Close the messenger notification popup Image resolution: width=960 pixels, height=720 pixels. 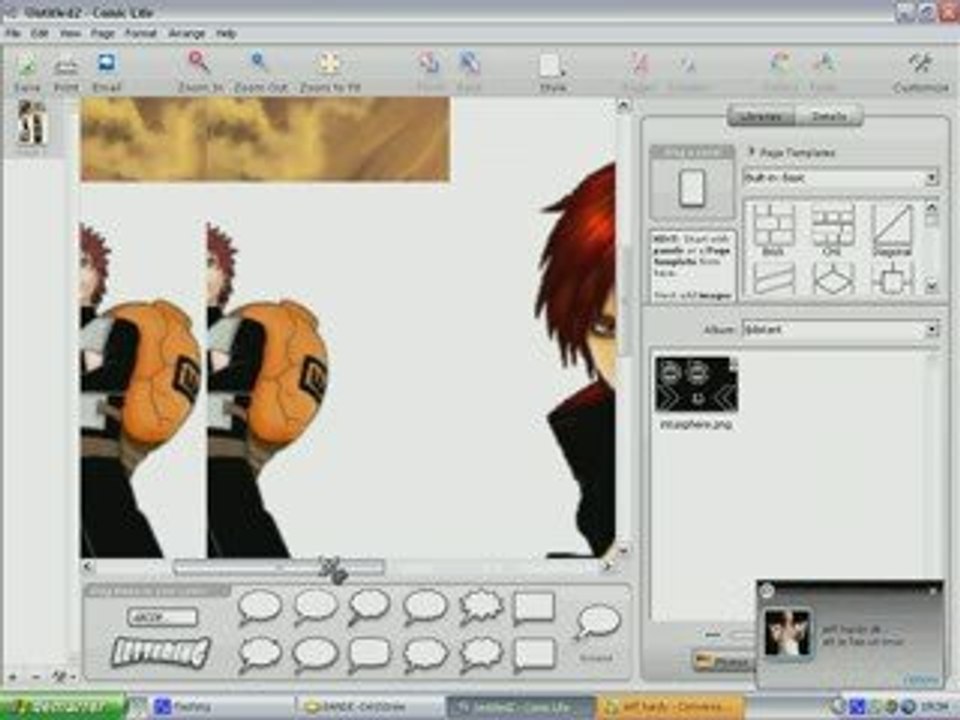coord(932,591)
